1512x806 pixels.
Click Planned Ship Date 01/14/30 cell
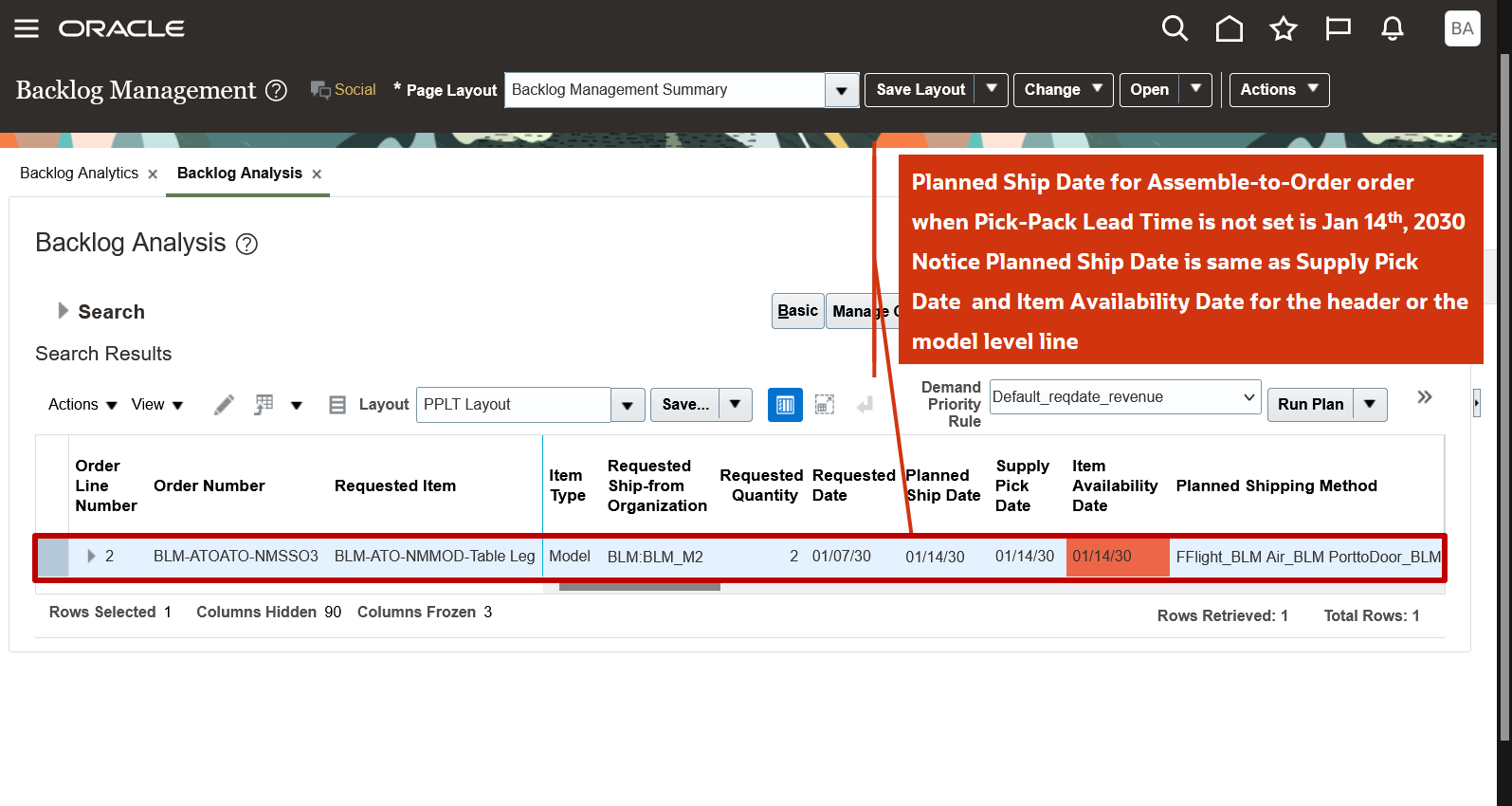935,558
